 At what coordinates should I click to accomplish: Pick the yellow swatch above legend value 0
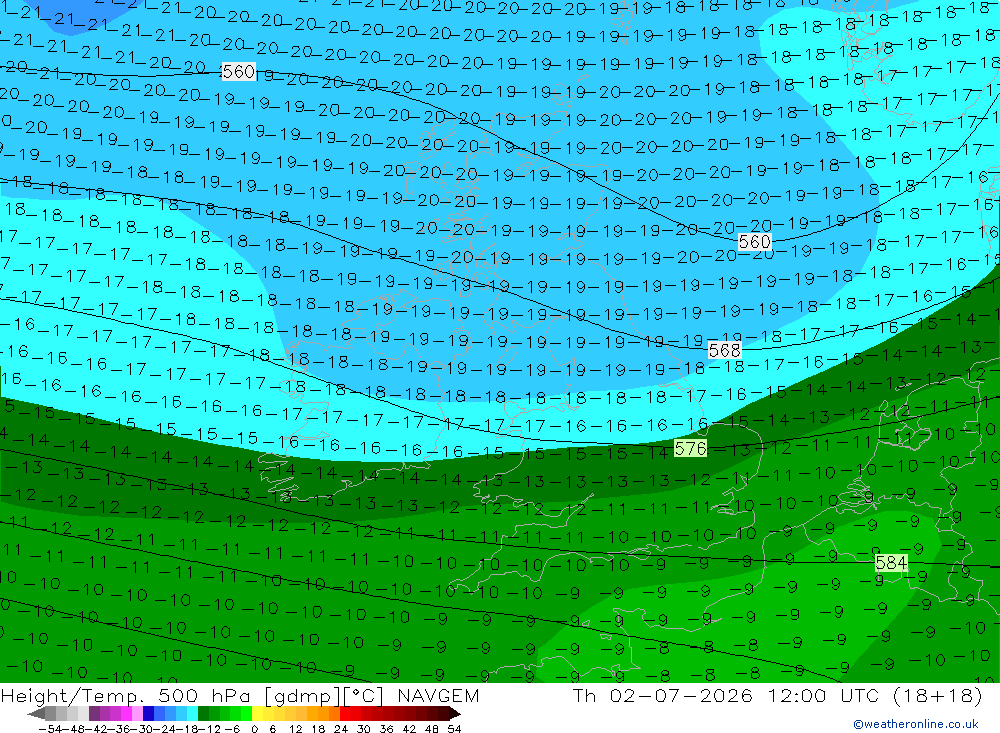(257, 714)
